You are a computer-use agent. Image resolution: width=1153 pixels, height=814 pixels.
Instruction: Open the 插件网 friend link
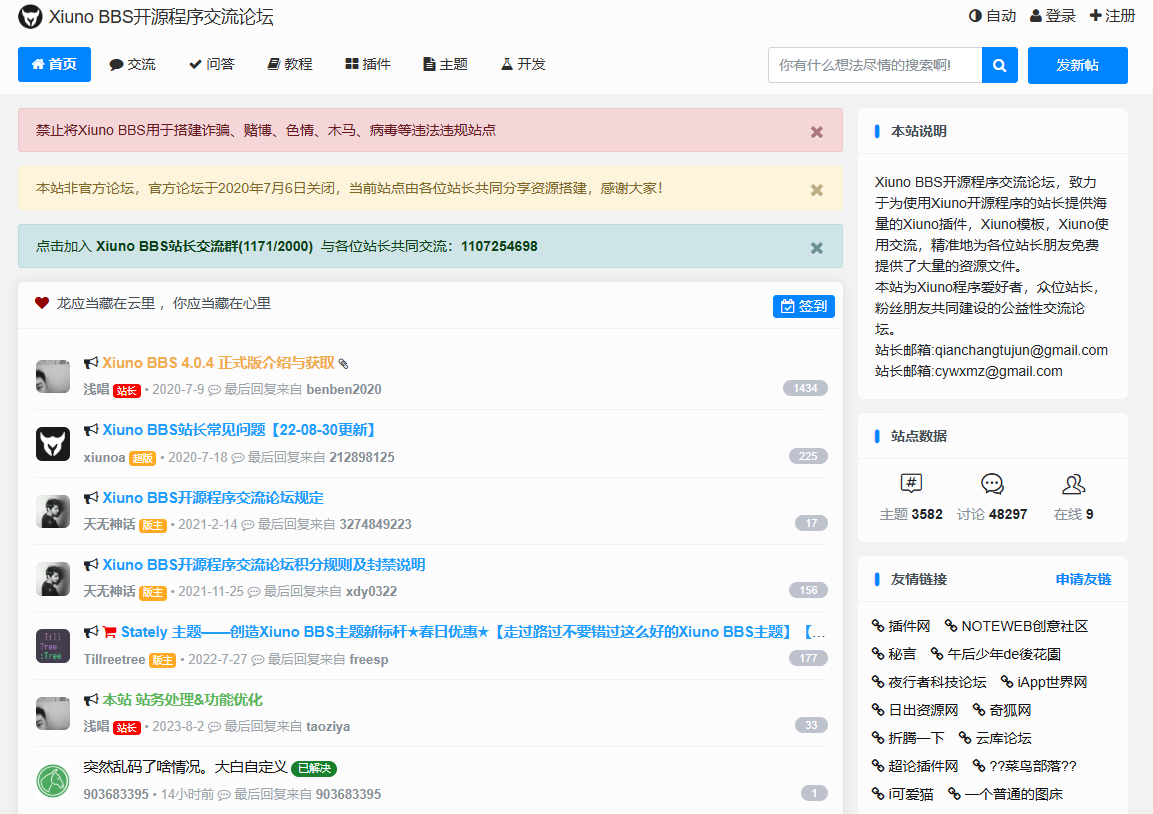[901, 626]
